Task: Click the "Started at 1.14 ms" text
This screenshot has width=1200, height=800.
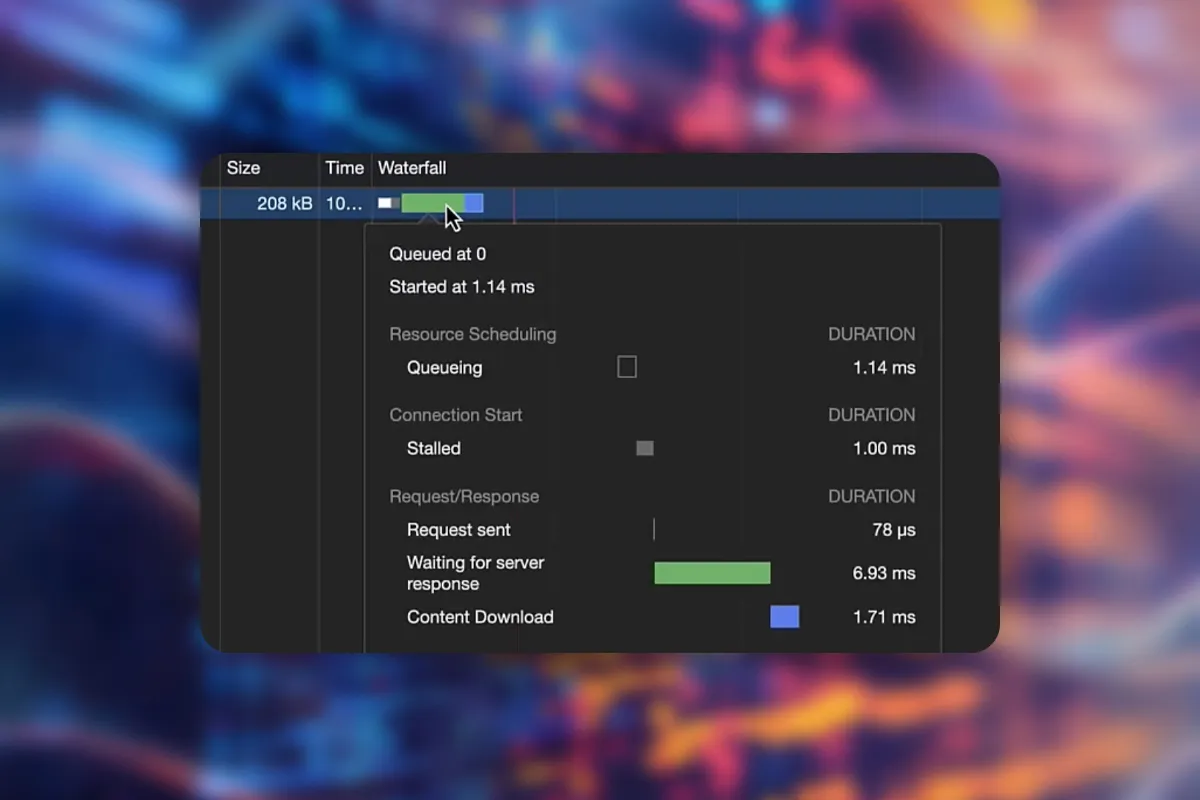Action: tap(462, 287)
